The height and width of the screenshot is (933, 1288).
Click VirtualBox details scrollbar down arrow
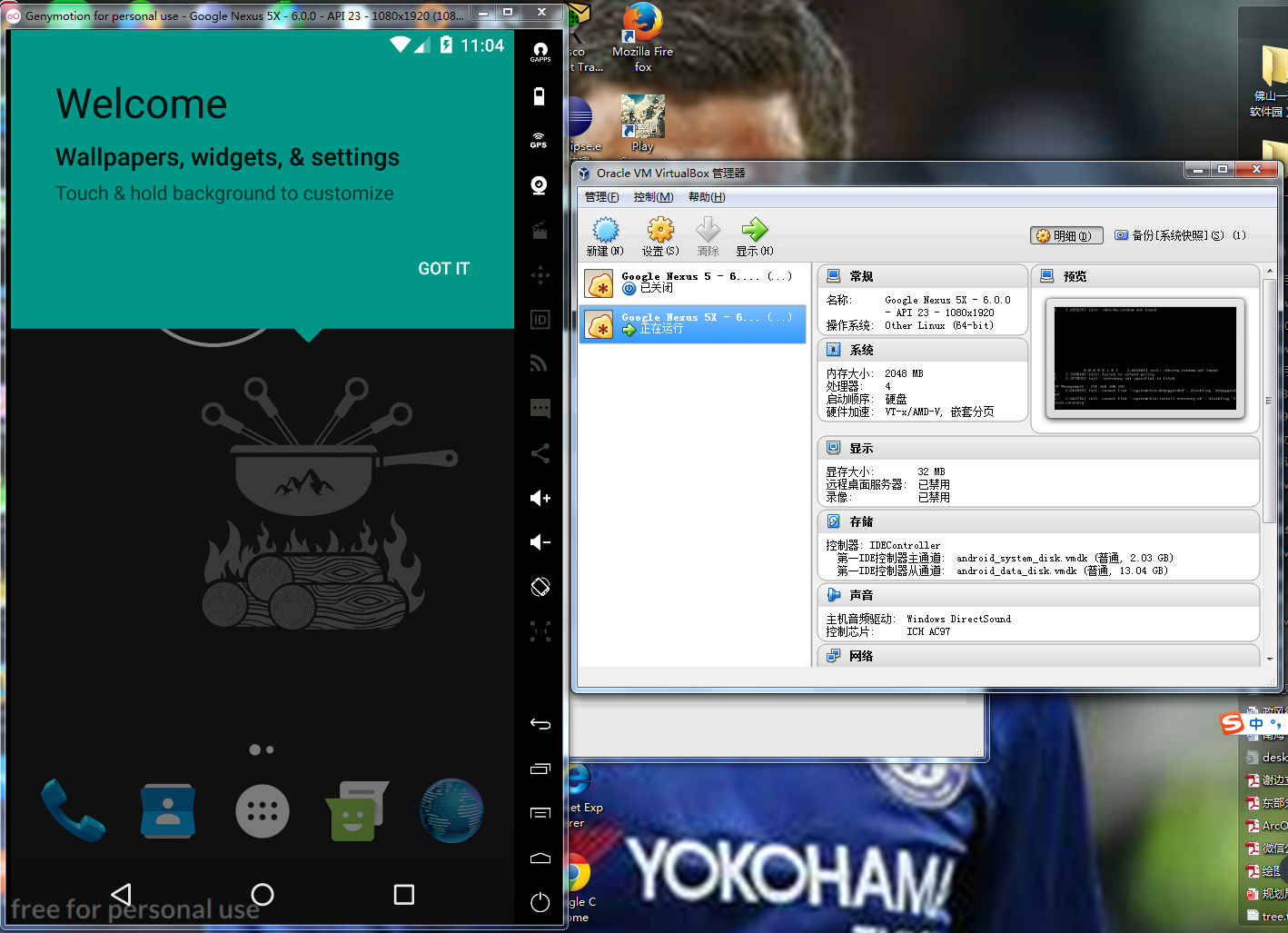(1269, 659)
